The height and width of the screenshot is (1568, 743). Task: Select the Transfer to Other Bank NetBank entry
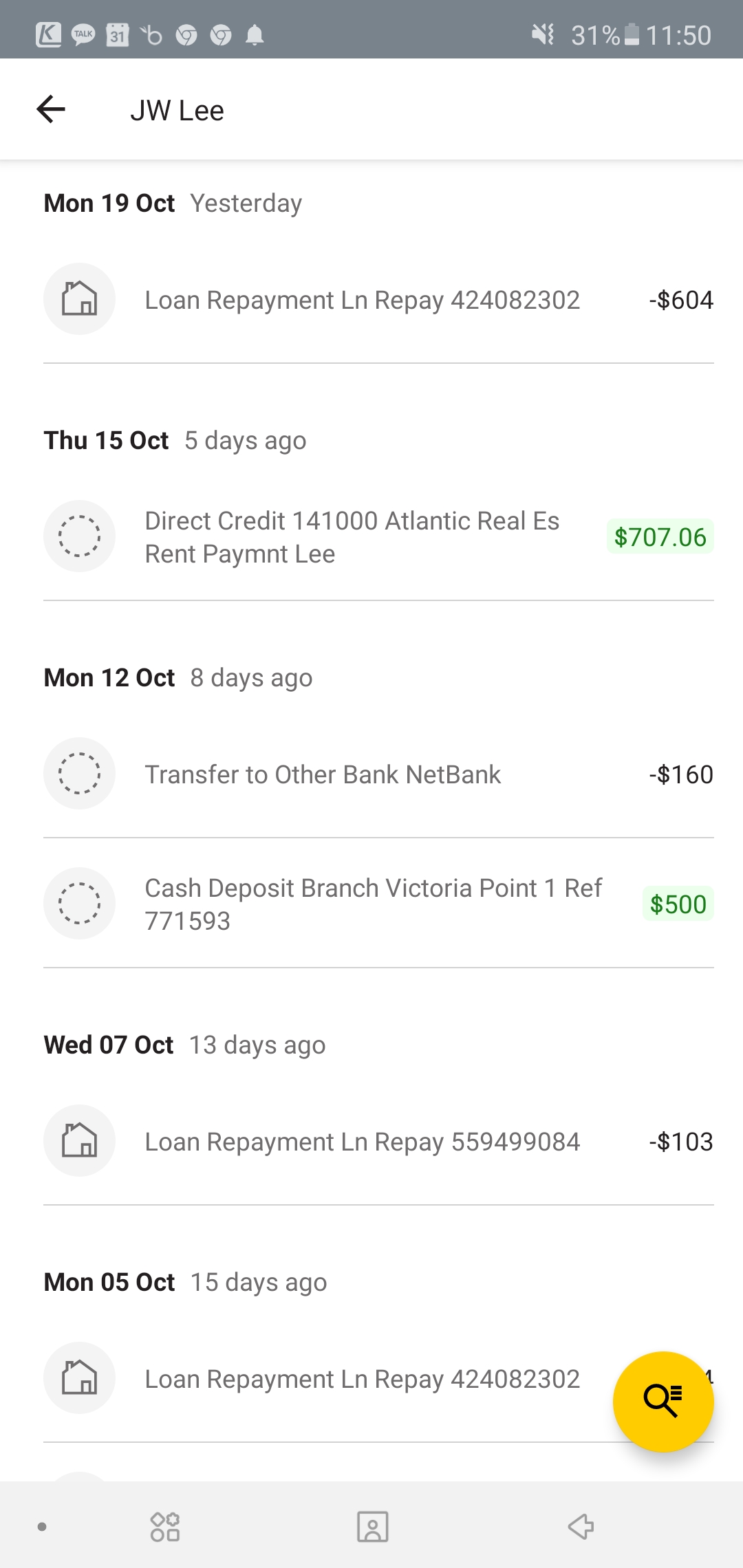pos(322,775)
